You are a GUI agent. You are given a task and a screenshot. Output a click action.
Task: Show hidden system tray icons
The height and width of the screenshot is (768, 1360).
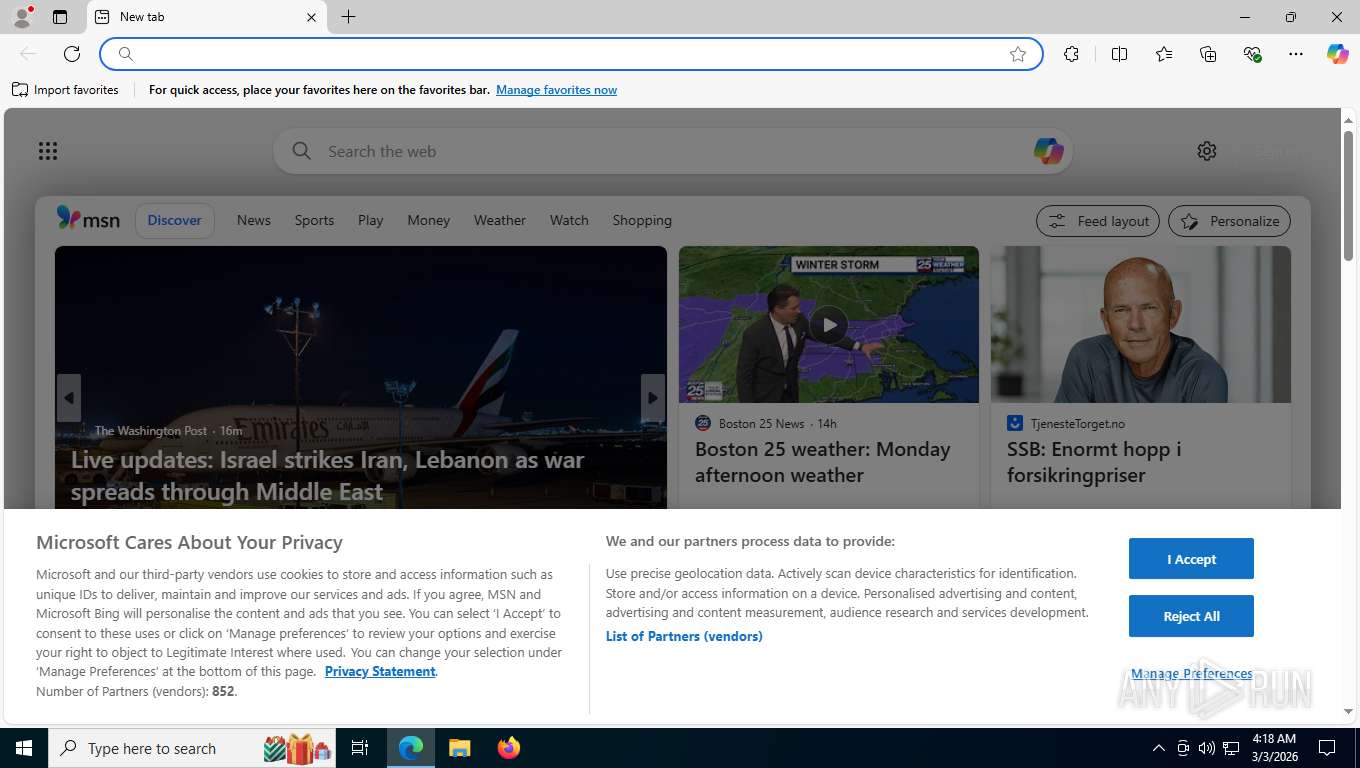1158,748
